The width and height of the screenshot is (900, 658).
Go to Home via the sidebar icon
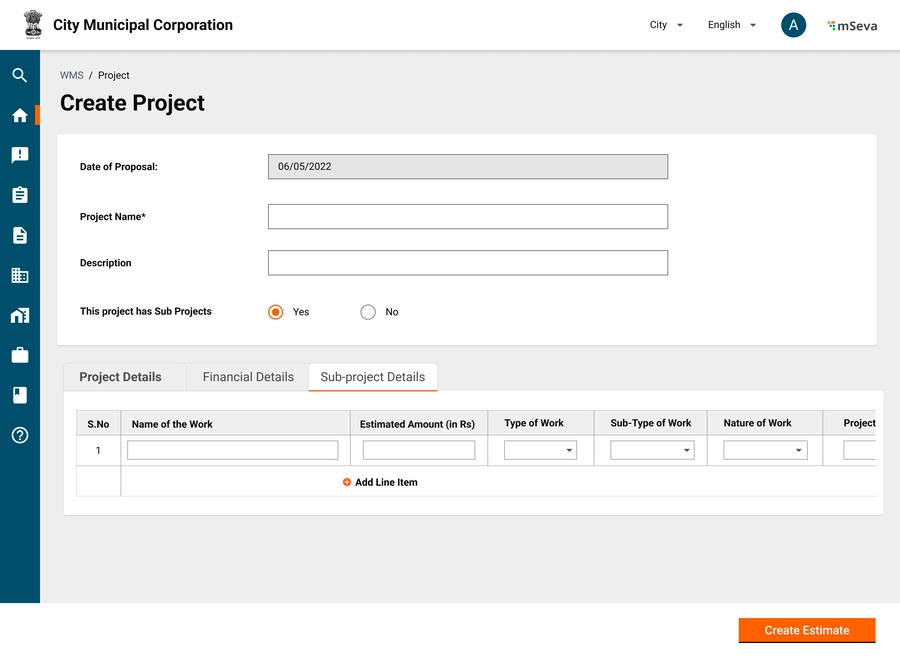pyautogui.click(x=19, y=115)
